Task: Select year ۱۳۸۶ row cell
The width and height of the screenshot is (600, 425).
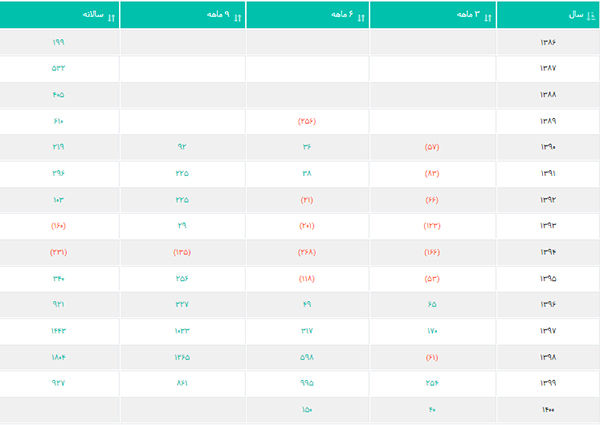Action: (x=547, y=42)
